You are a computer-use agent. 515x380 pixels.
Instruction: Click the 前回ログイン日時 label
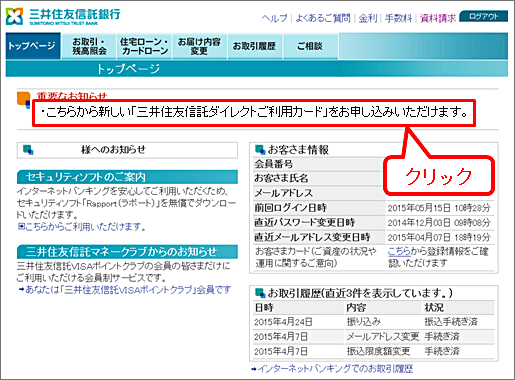point(290,208)
